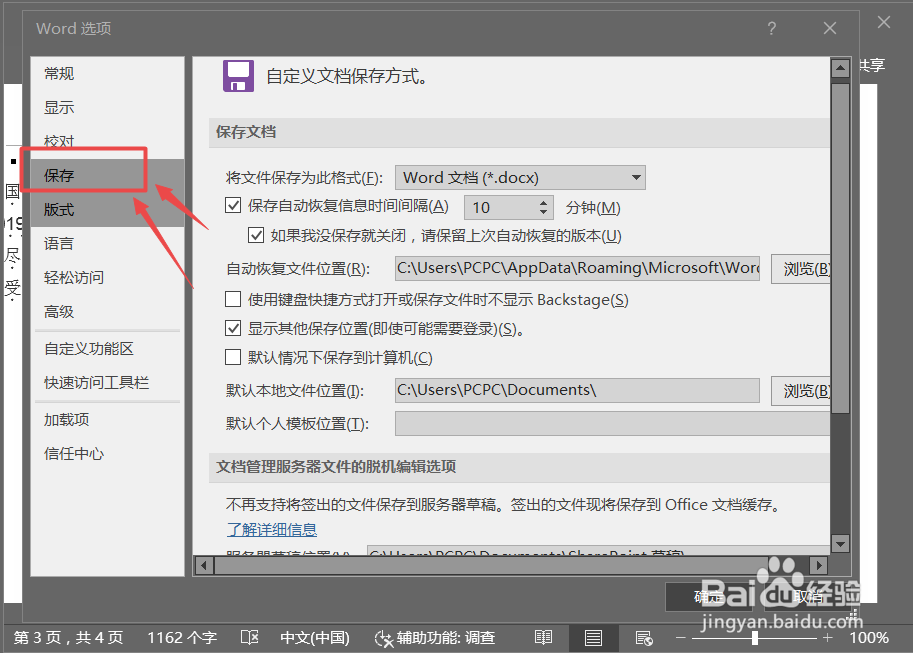Open the 了解详细信息 link
The width and height of the screenshot is (913, 653).
tap(271, 530)
